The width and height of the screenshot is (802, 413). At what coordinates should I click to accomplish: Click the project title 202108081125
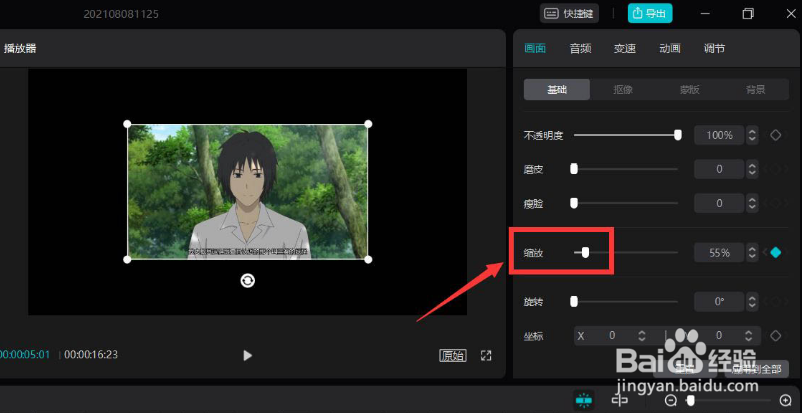tap(121, 14)
